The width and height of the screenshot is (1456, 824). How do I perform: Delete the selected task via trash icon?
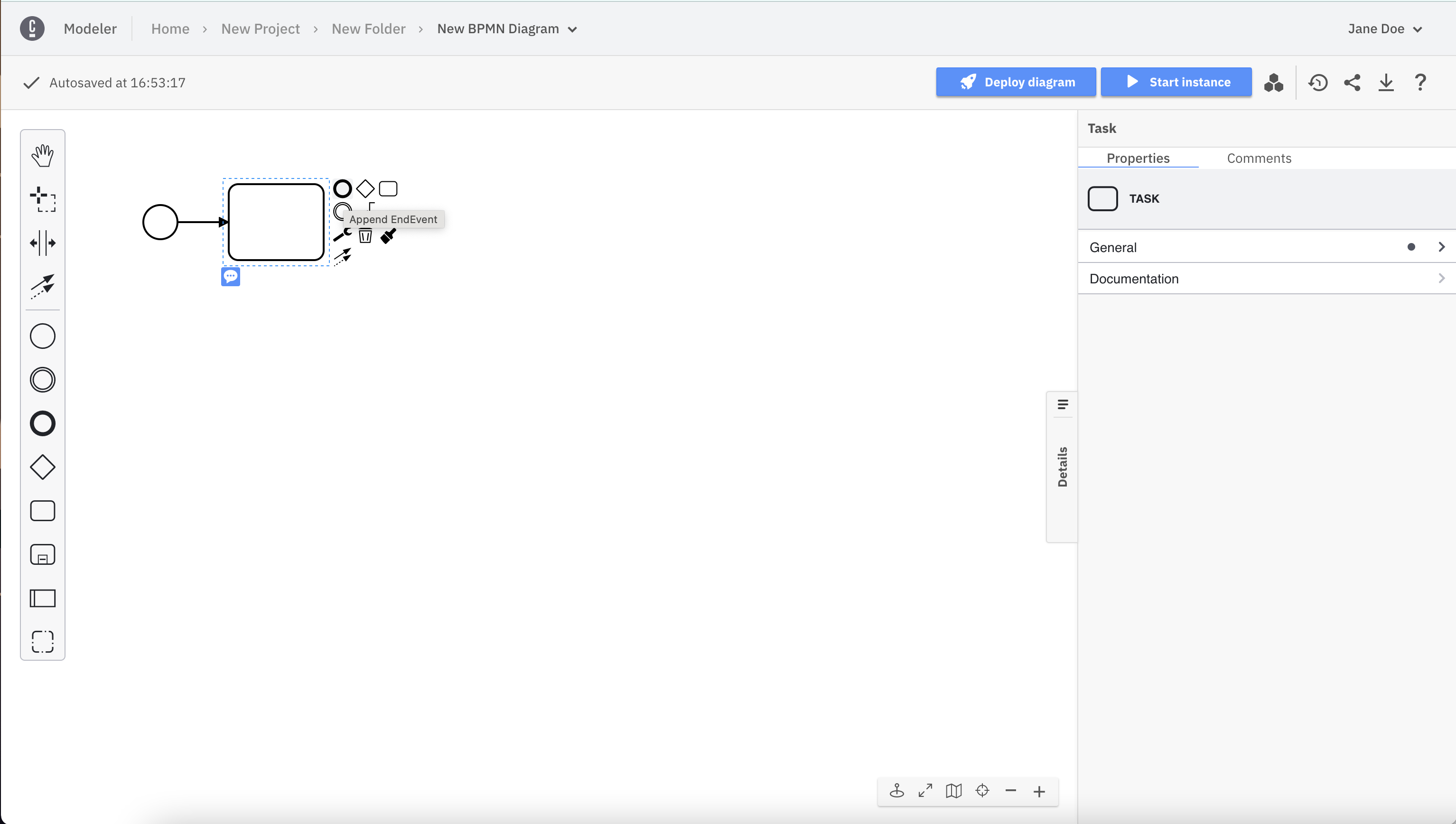click(365, 236)
